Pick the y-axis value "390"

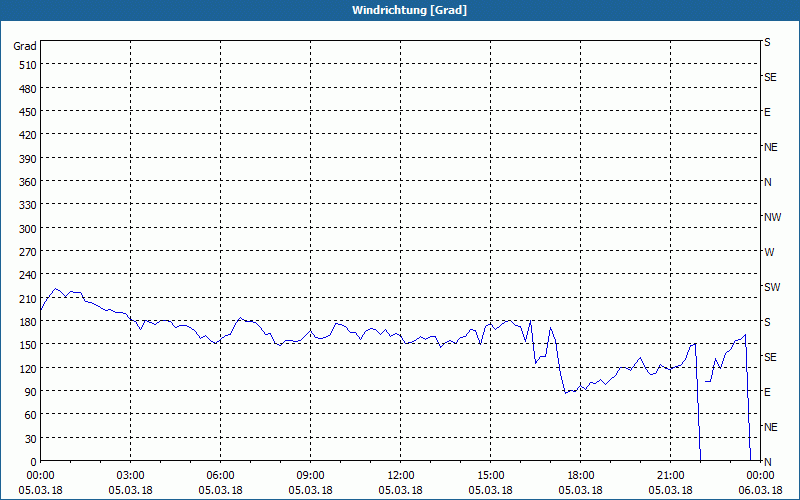[x=29, y=159]
